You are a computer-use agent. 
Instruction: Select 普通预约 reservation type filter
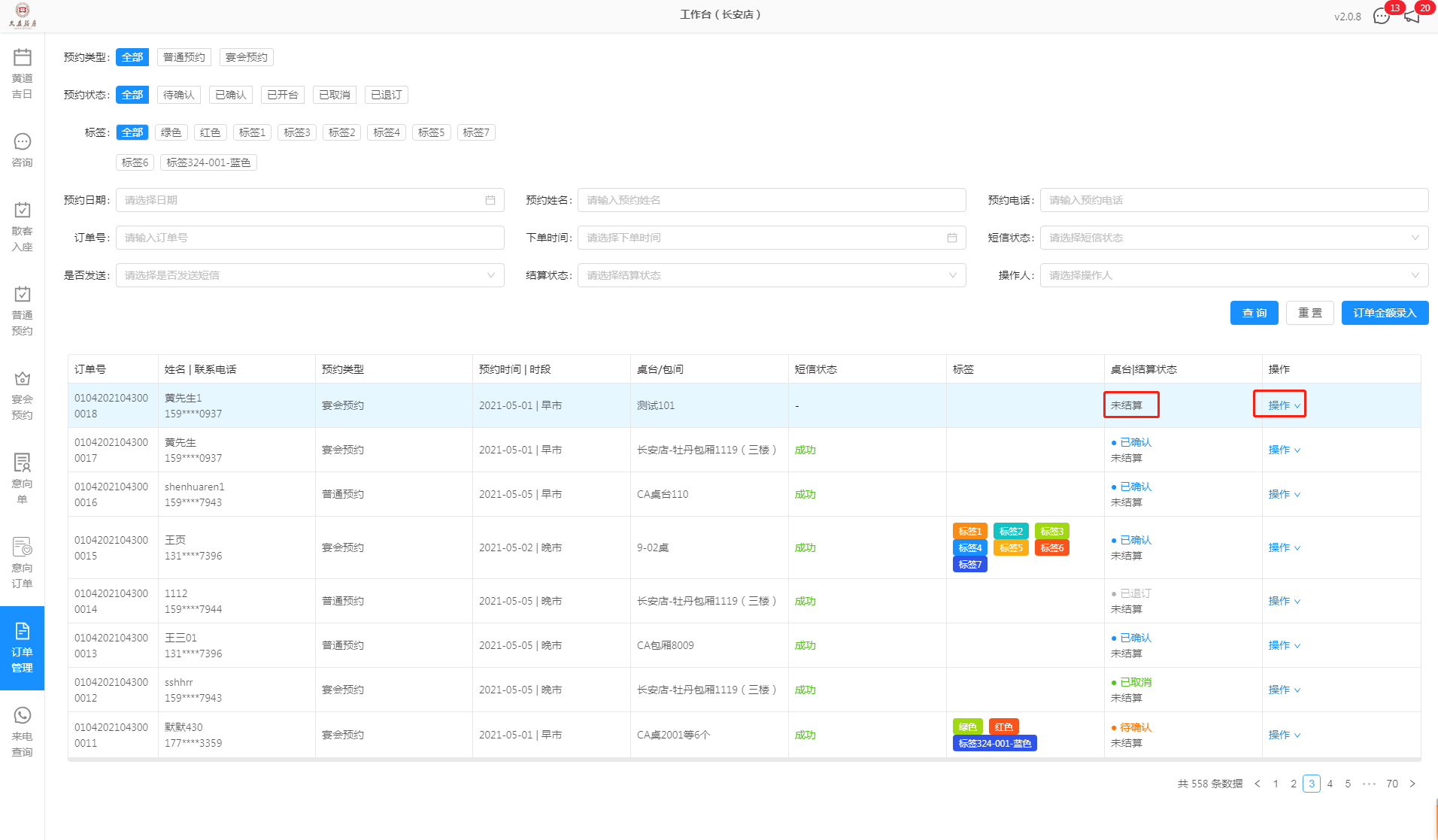tap(184, 57)
